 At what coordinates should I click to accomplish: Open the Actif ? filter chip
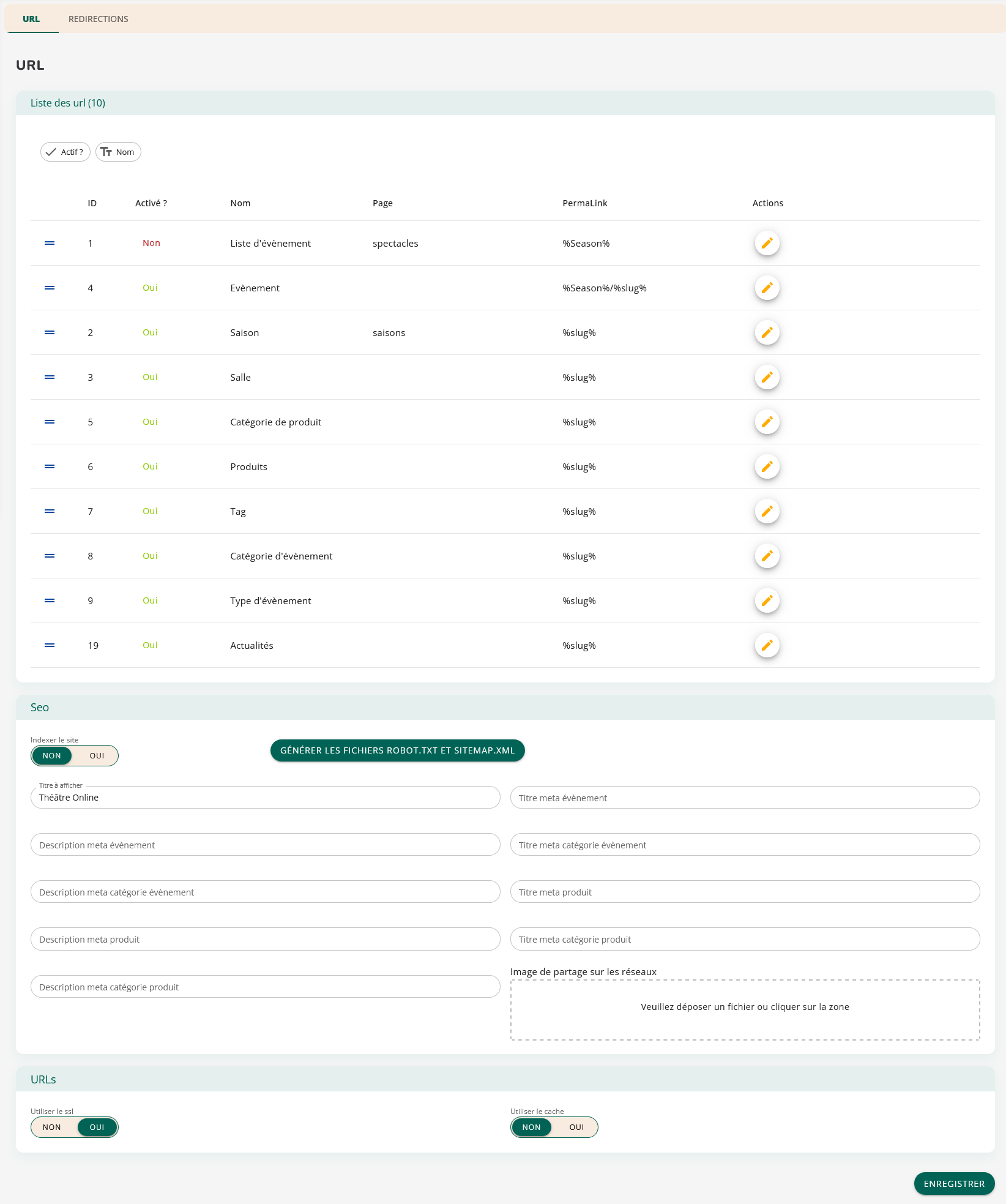click(x=65, y=152)
